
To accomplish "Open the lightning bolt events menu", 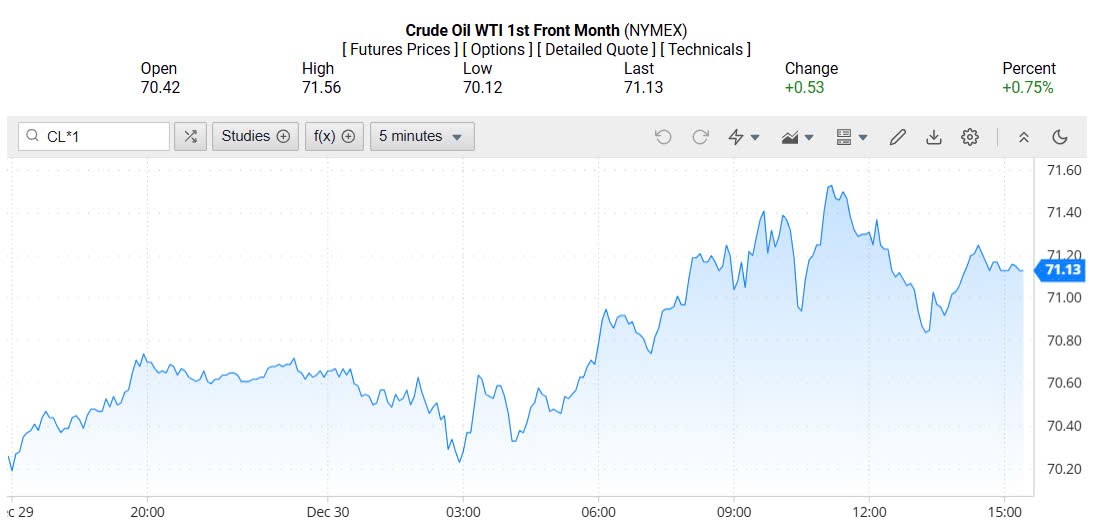I will click(743, 137).
